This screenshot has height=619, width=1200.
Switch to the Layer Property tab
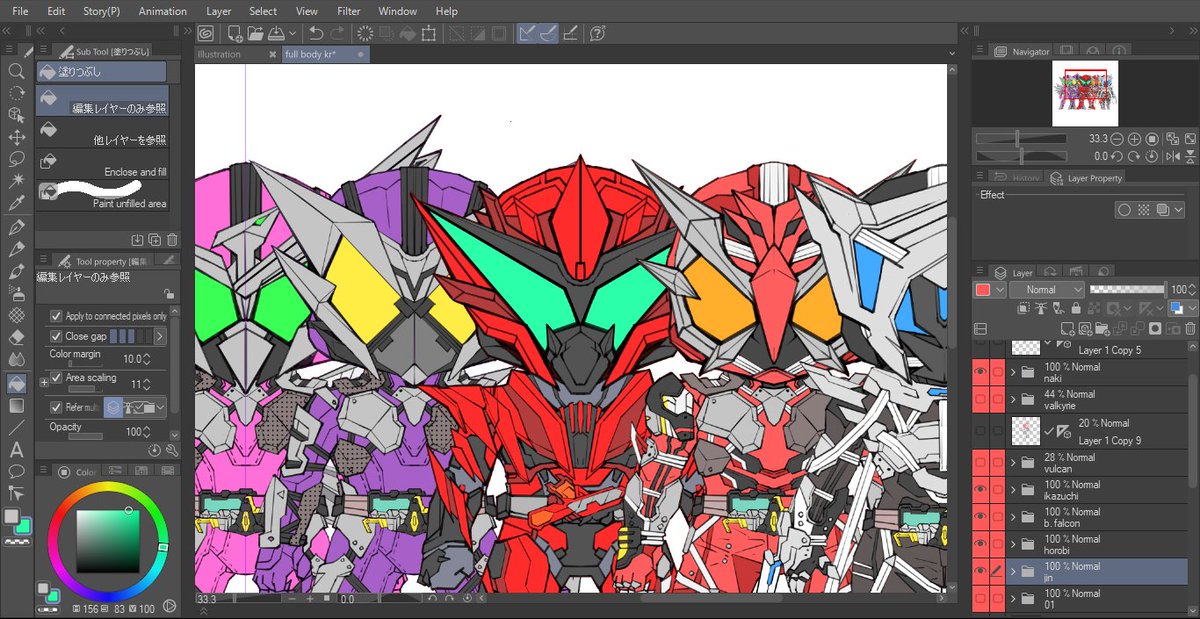point(1087,177)
